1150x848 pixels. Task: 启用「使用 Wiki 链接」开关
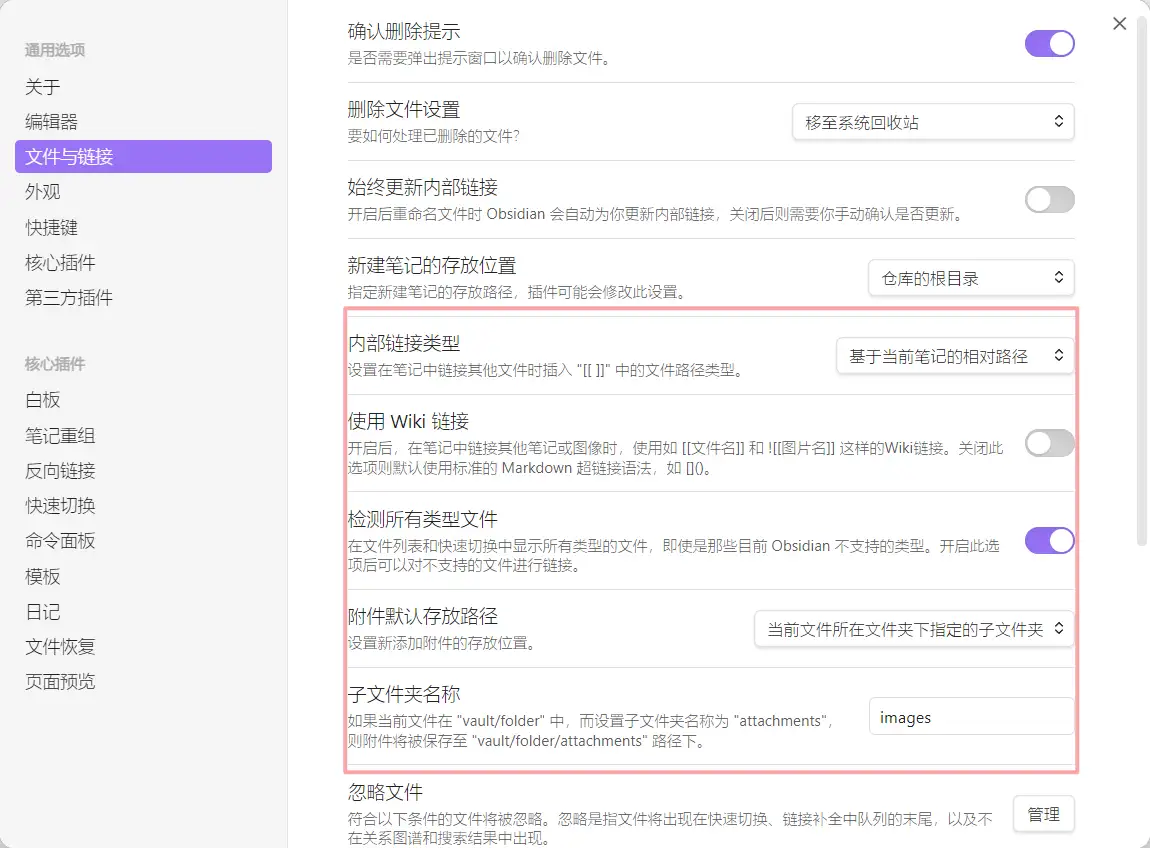pos(1048,443)
